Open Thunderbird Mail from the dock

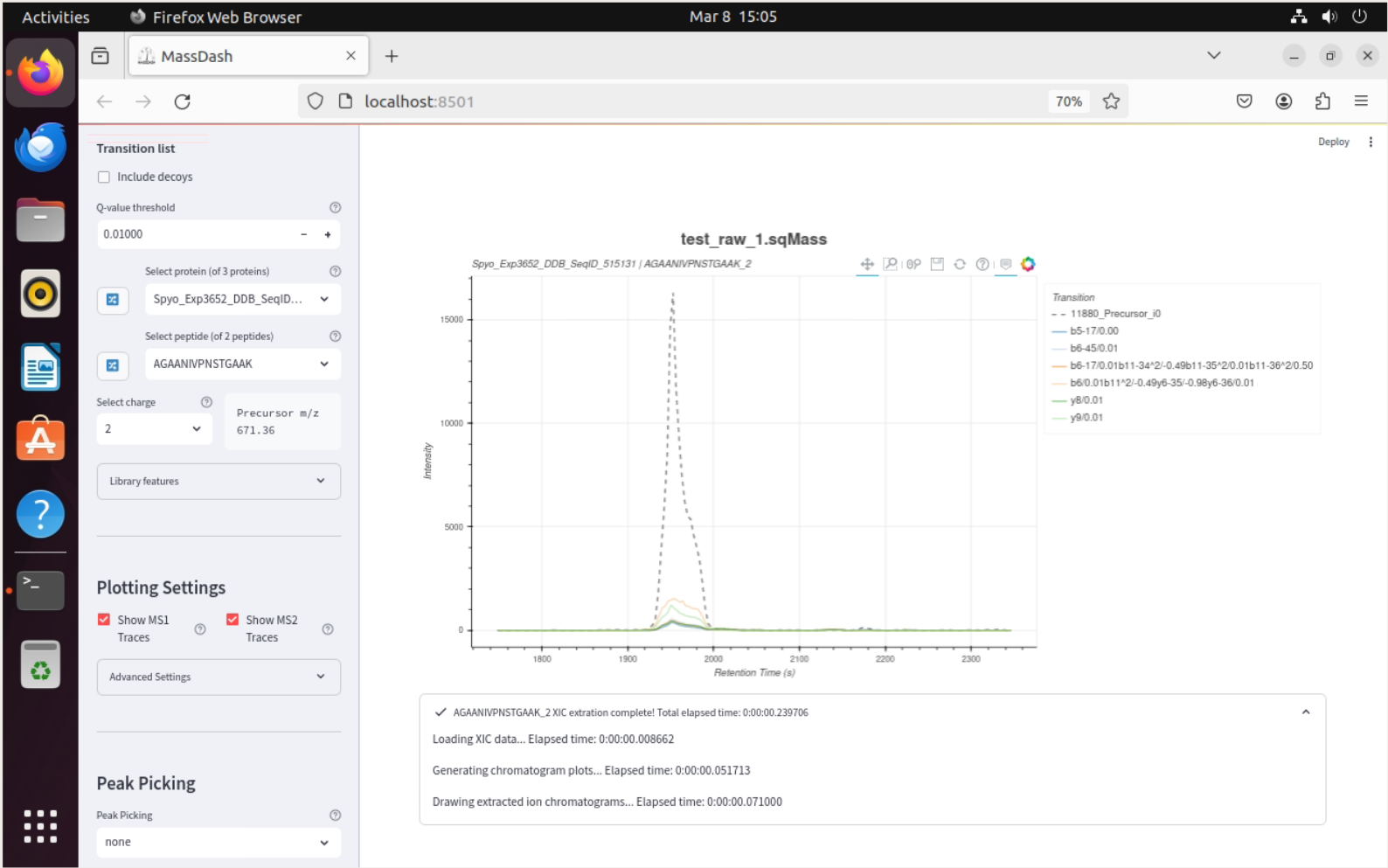[x=40, y=147]
